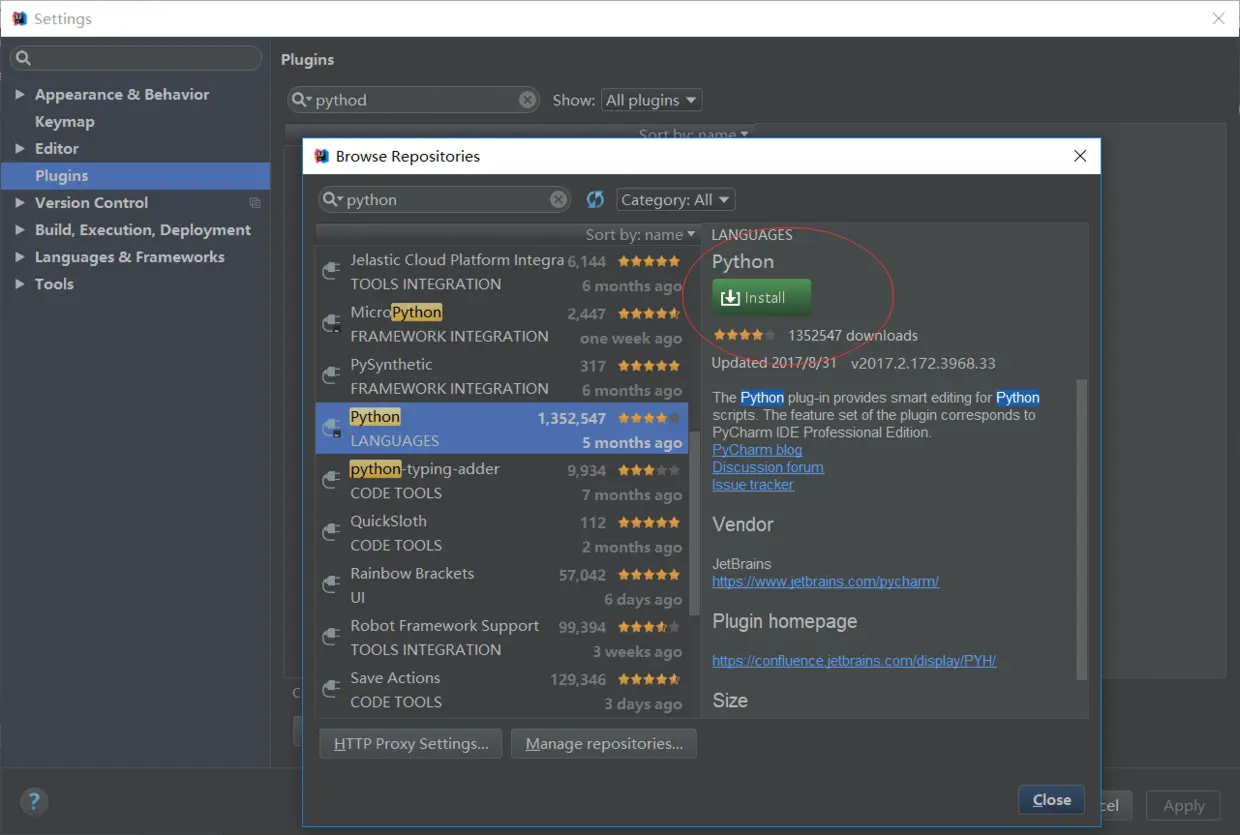Click the star rating under the Install button

click(x=744, y=335)
